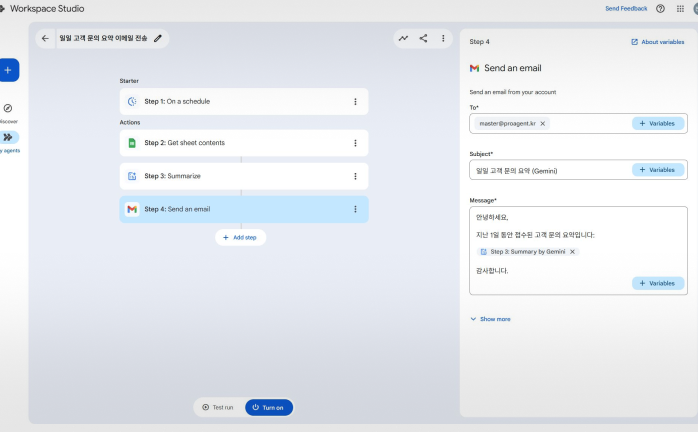Viewport: 698px width, 432px height.
Task: Select Step 4: Send an email card
Action: [244, 209]
